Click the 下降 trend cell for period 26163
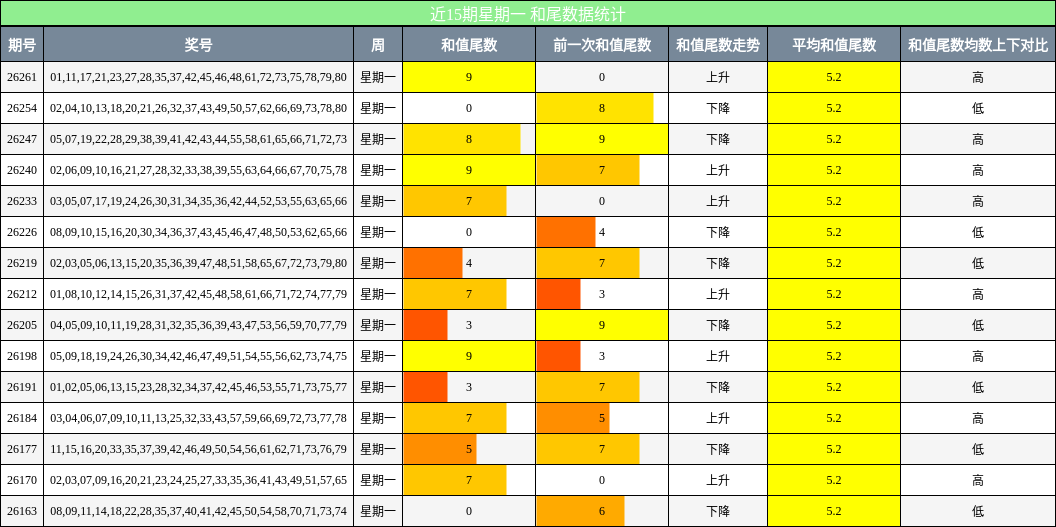The height and width of the screenshot is (527, 1056). point(718,511)
